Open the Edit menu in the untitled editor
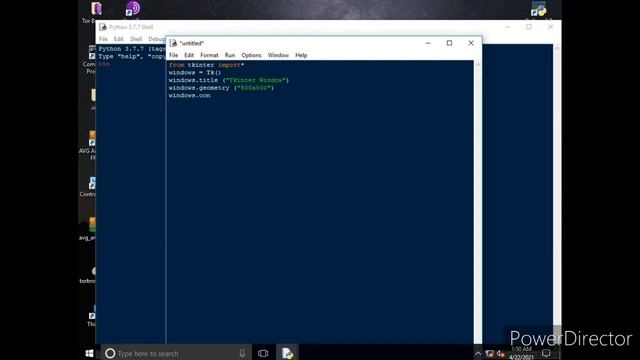640x360 pixels. [189, 55]
